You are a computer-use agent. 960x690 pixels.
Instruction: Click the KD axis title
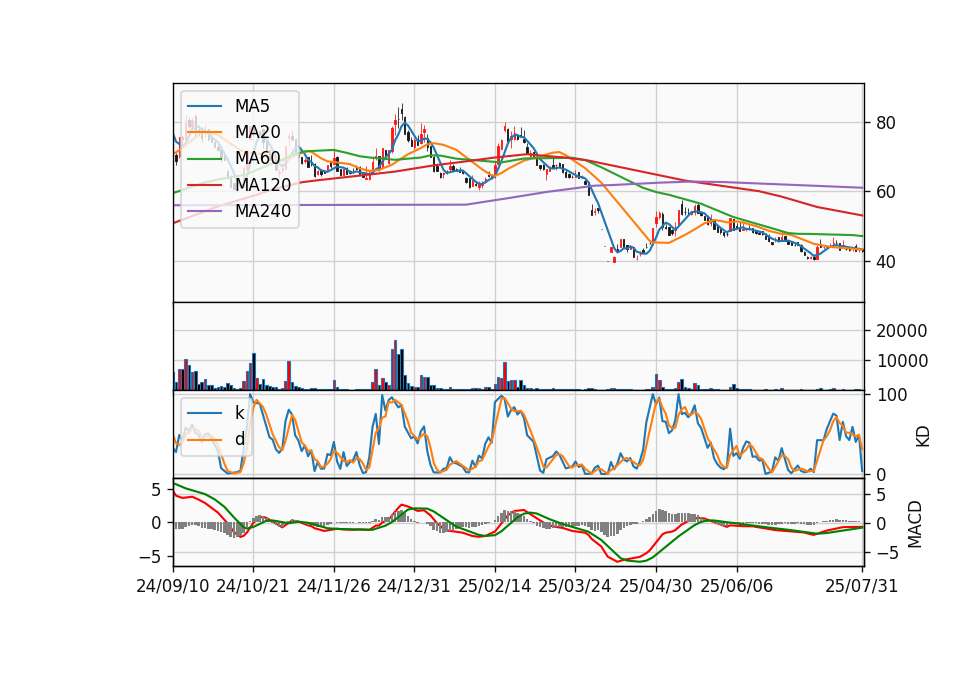923,436
